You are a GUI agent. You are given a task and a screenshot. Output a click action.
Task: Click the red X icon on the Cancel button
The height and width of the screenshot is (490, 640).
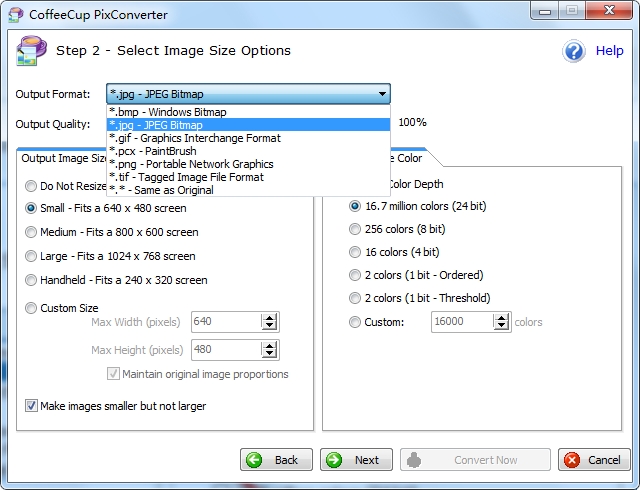coord(571,460)
